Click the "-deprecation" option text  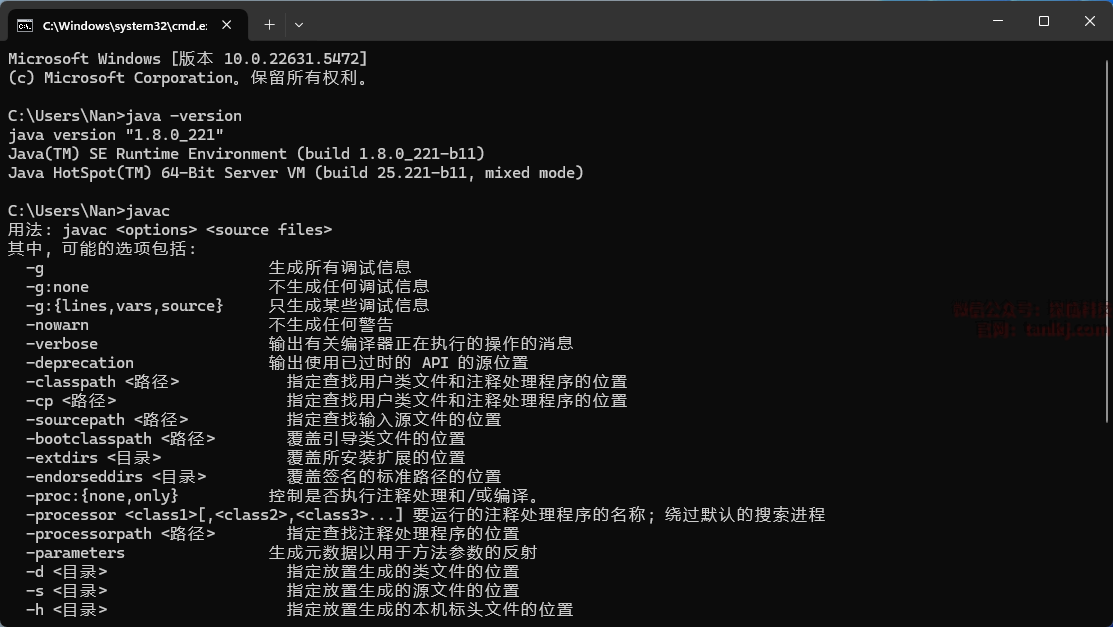coord(79,363)
